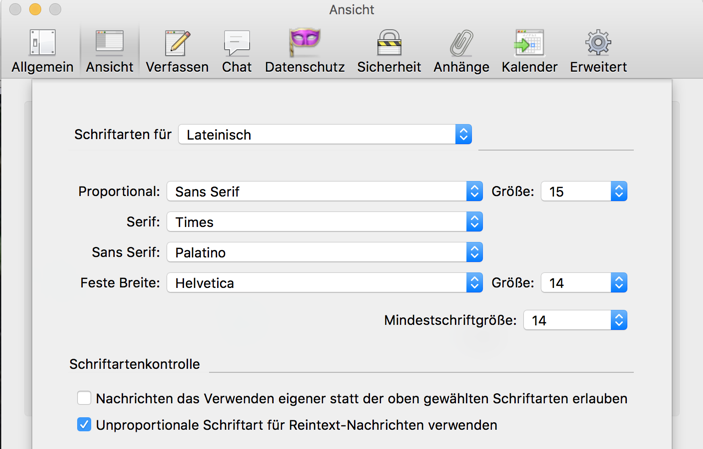Viewport: 703px width, 449px height.
Task: Open the Allgemein preferences pane
Action: 42,51
